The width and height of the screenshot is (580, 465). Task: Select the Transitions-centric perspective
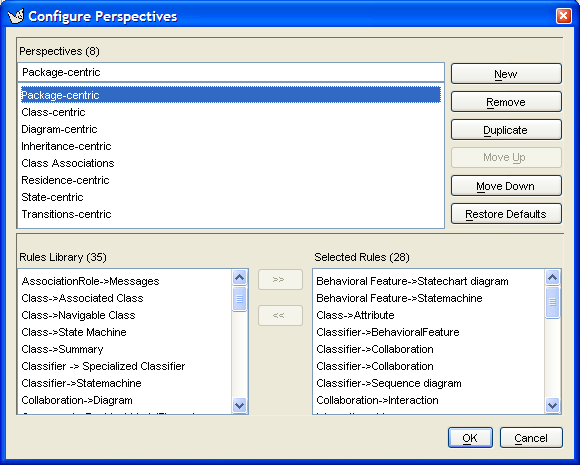click(x=231, y=214)
